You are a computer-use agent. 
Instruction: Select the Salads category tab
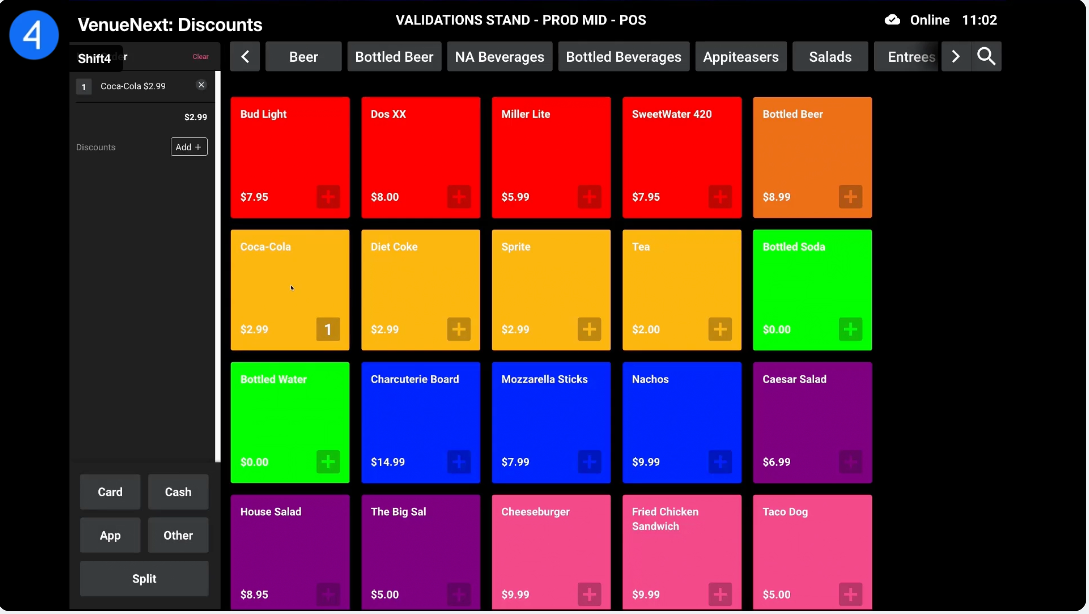point(830,57)
